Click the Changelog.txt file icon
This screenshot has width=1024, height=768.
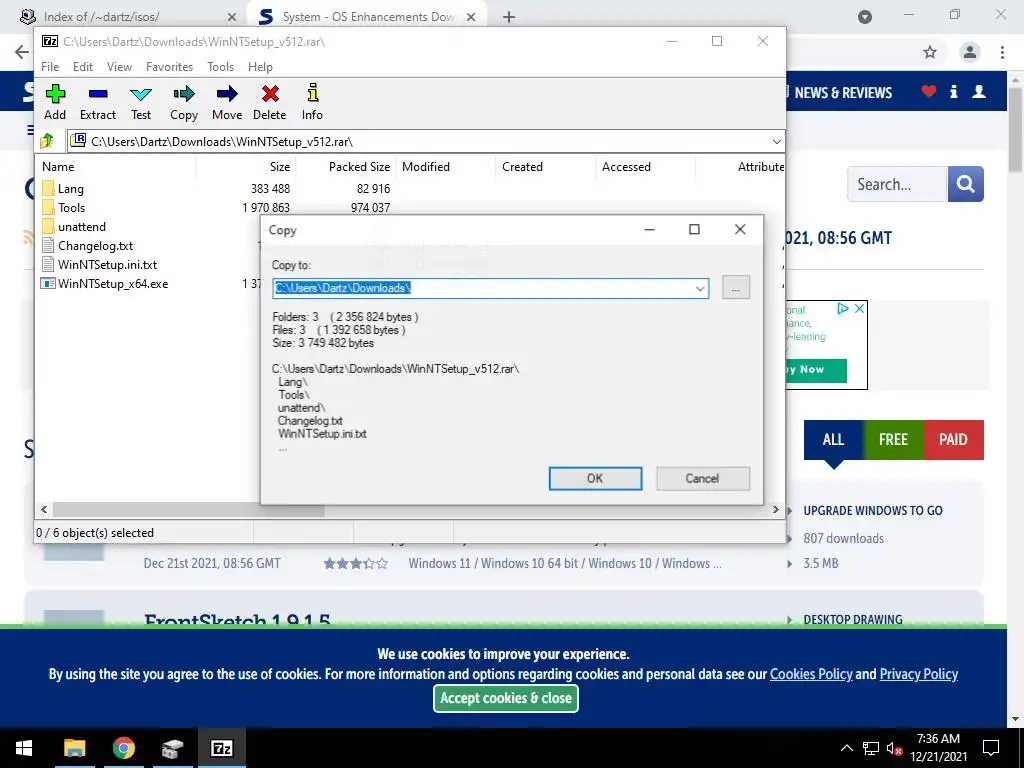click(48, 246)
